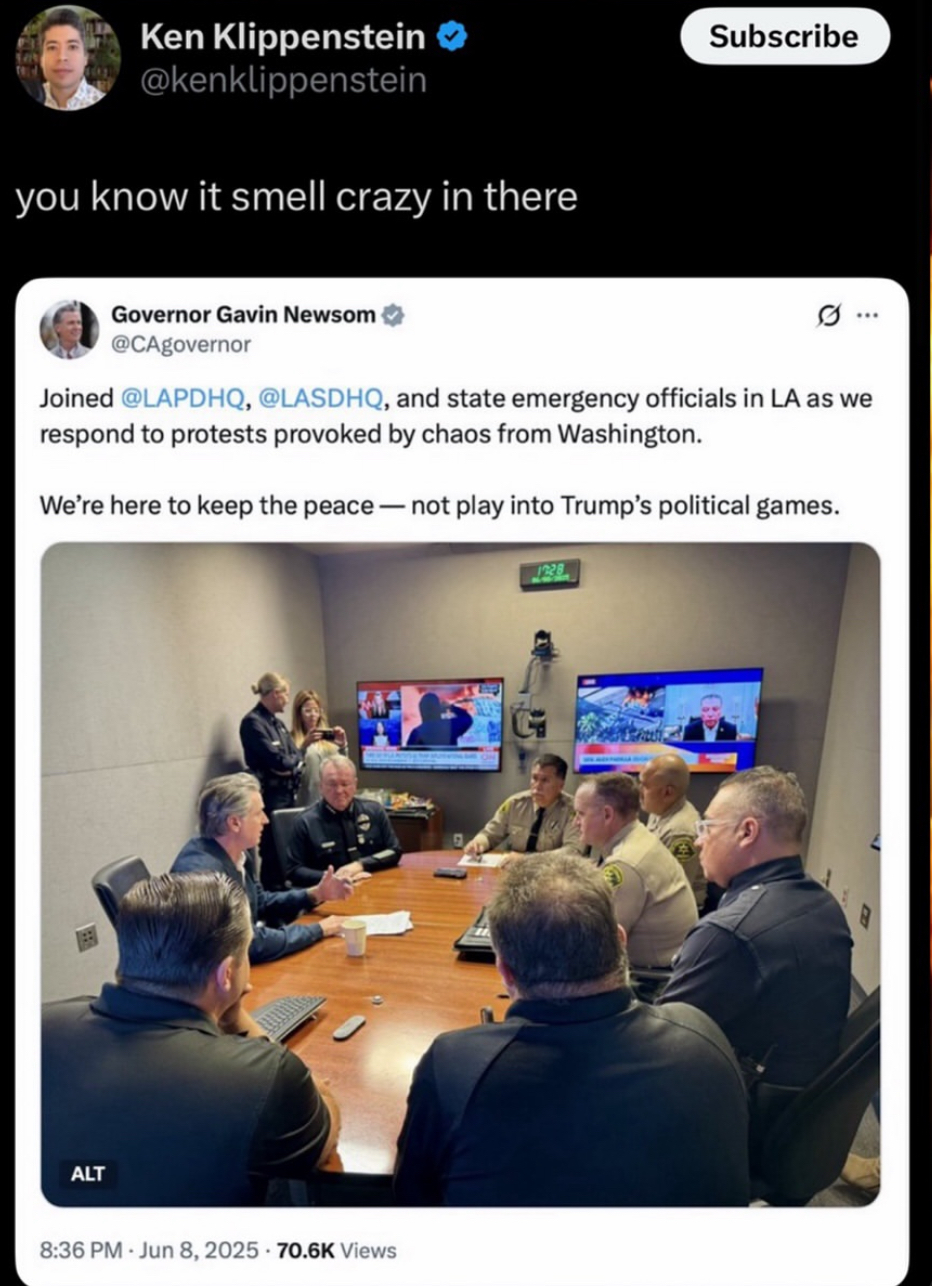This screenshot has width=932, height=1286.
Task: Click the Subscribe button
Action: tap(784, 37)
